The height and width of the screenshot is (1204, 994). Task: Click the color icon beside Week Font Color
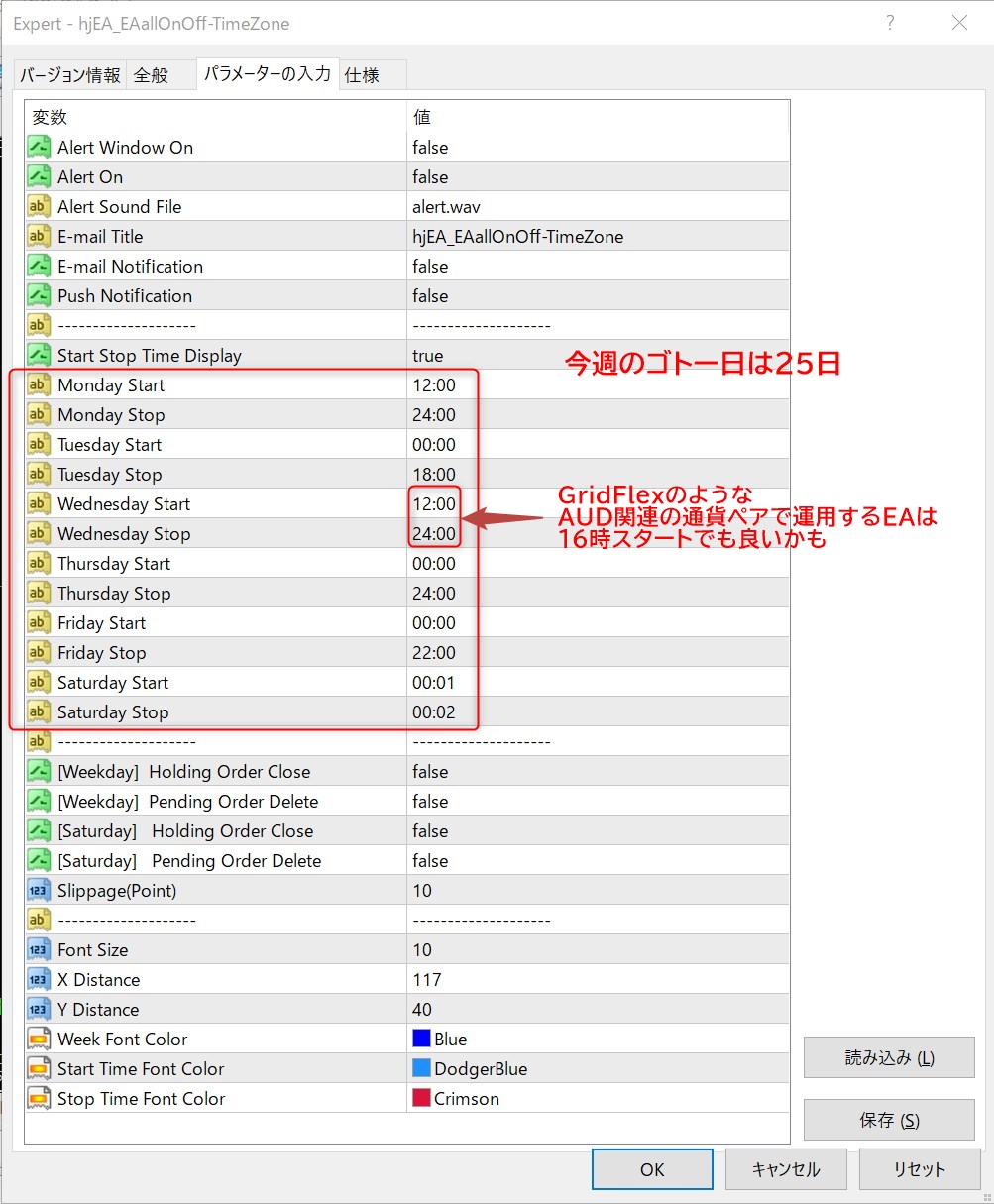click(39, 1040)
